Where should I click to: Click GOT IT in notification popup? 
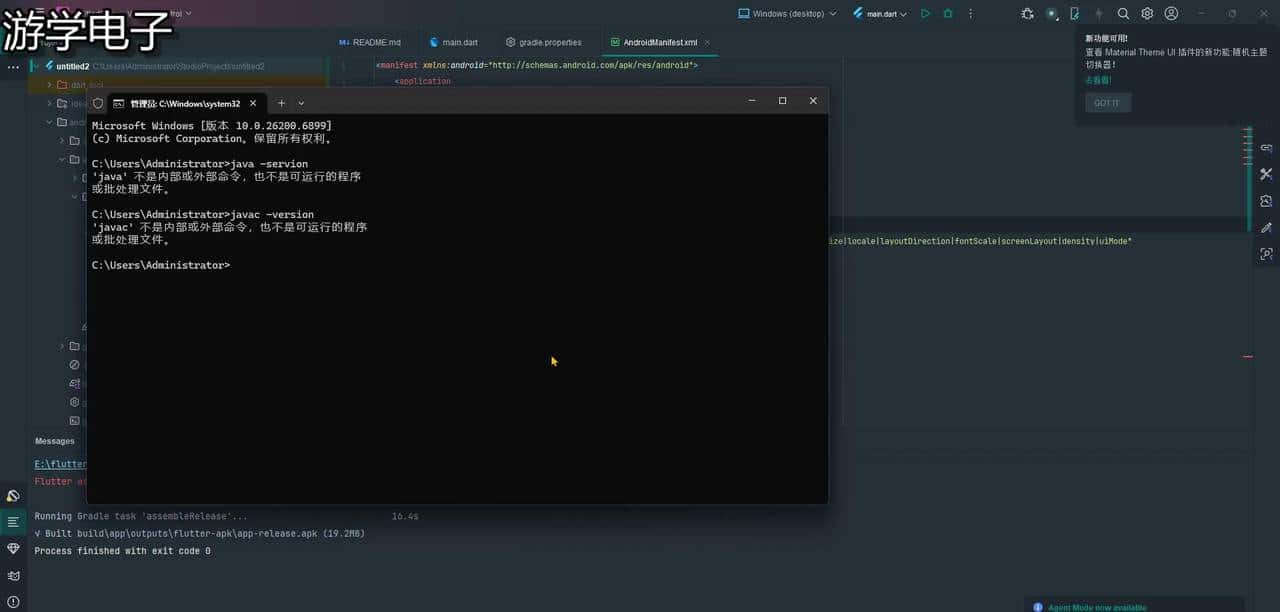click(x=1107, y=103)
